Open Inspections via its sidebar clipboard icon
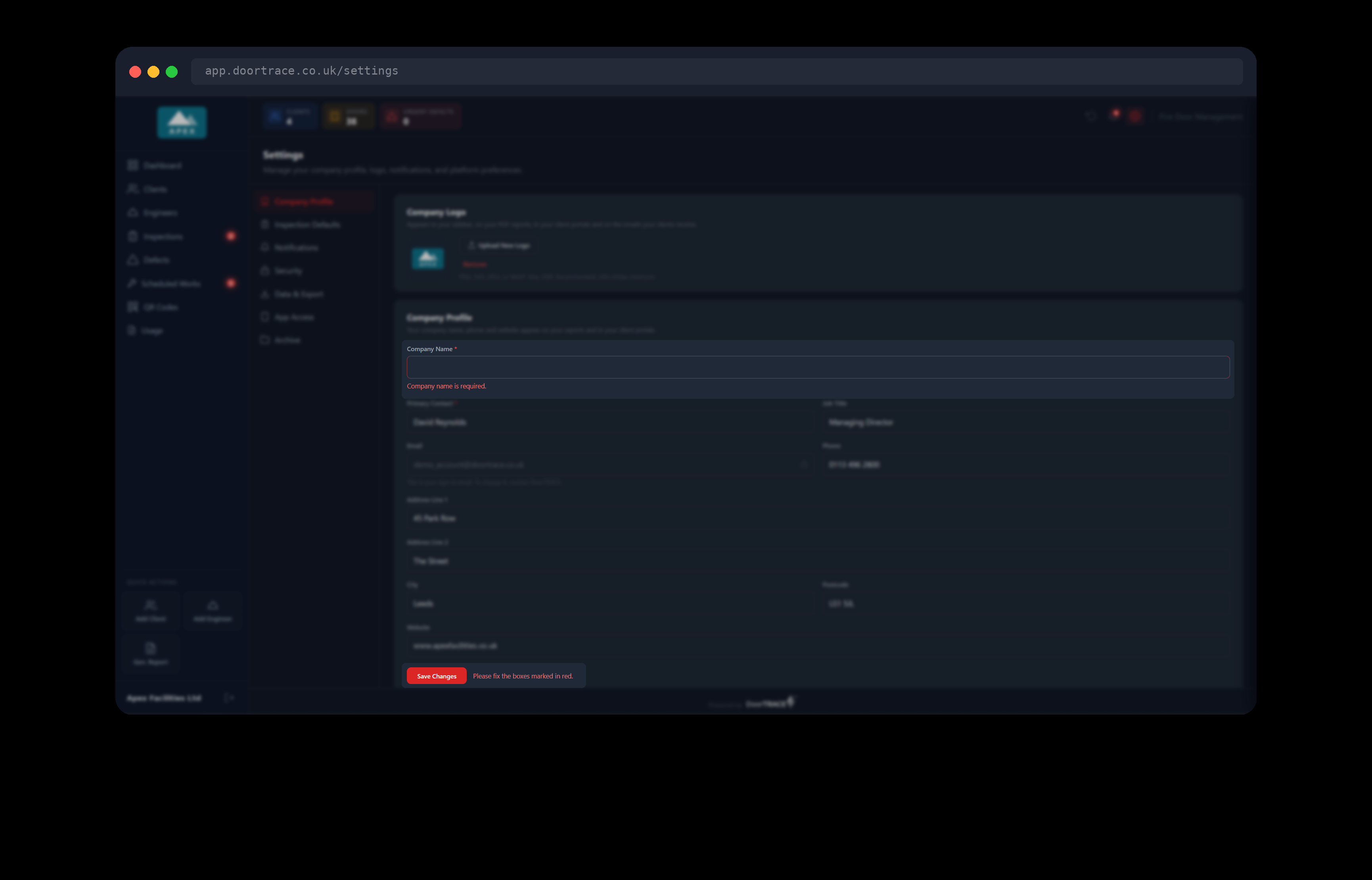Viewport: 1372px width, 880px height. [x=133, y=236]
